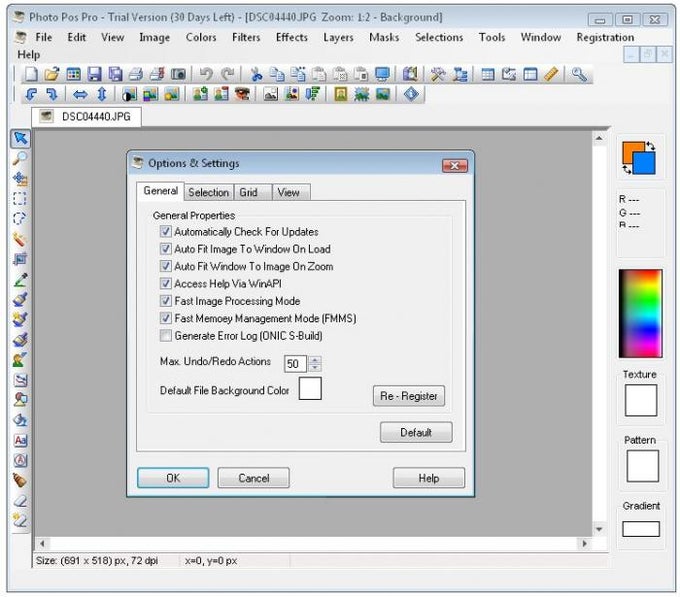Select the arrow pointer tool
The width and height of the screenshot is (680, 597).
click(x=20, y=139)
